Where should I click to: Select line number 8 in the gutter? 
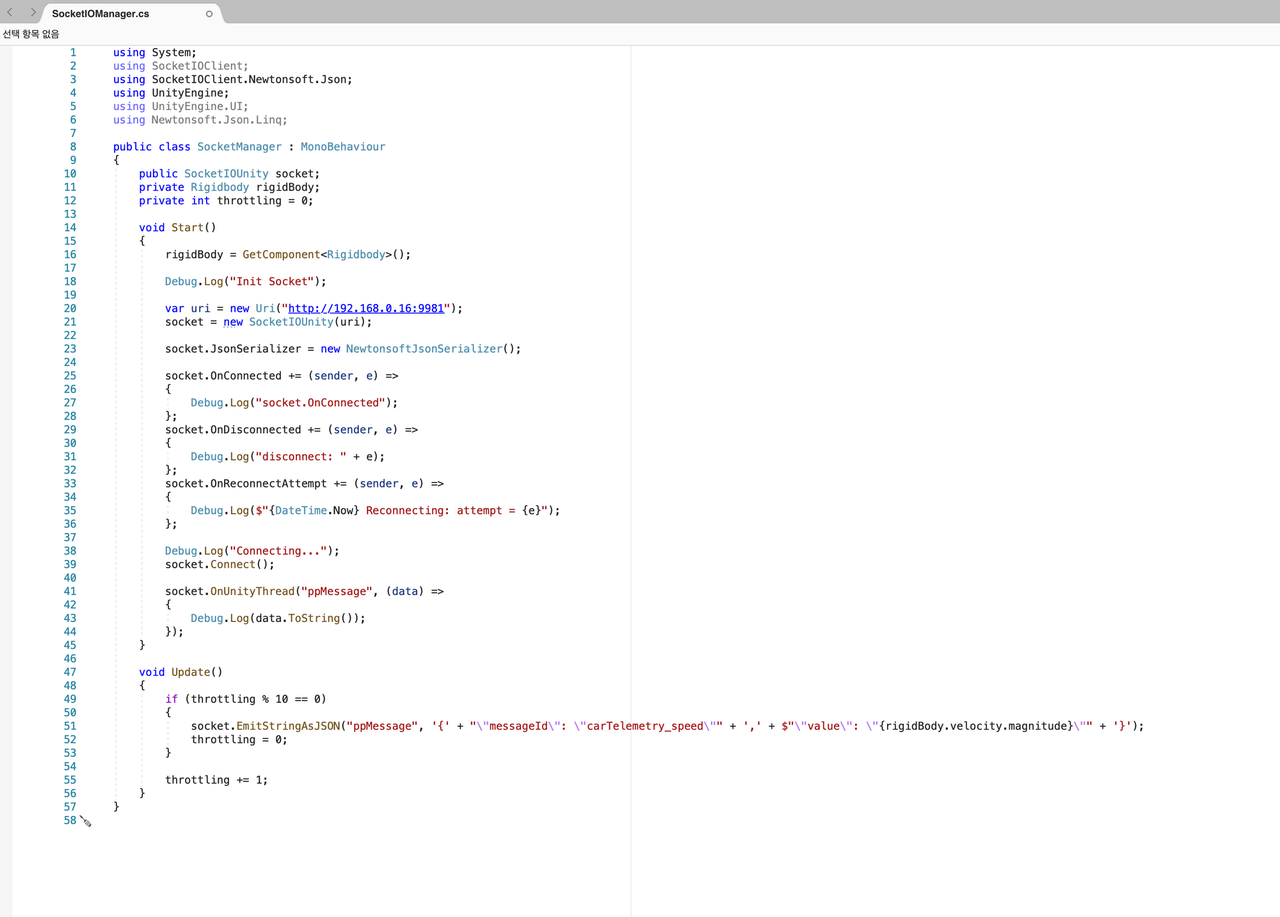[73, 147]
